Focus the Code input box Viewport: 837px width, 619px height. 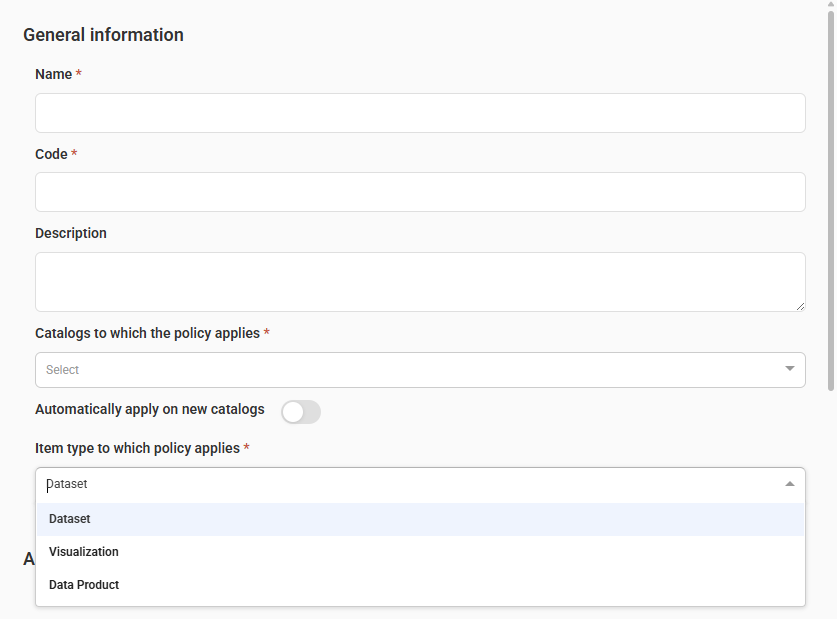coord(420,192)
